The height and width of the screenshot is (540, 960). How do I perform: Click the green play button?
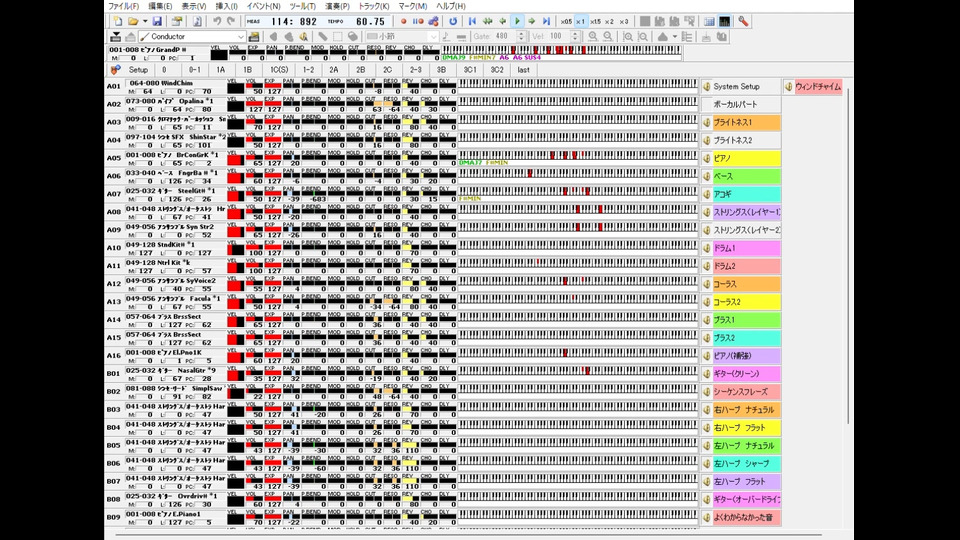(x=517, y=21)
